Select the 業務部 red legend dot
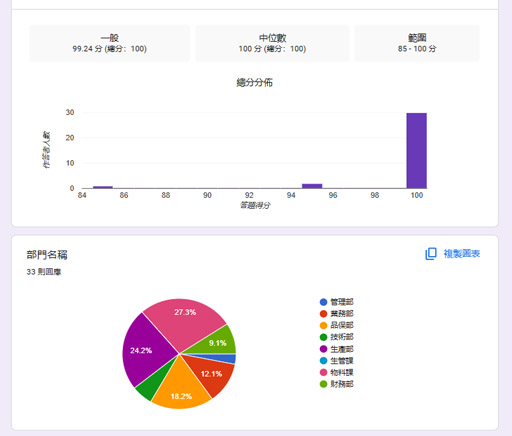The image size is (512, 436). (323, 314)
